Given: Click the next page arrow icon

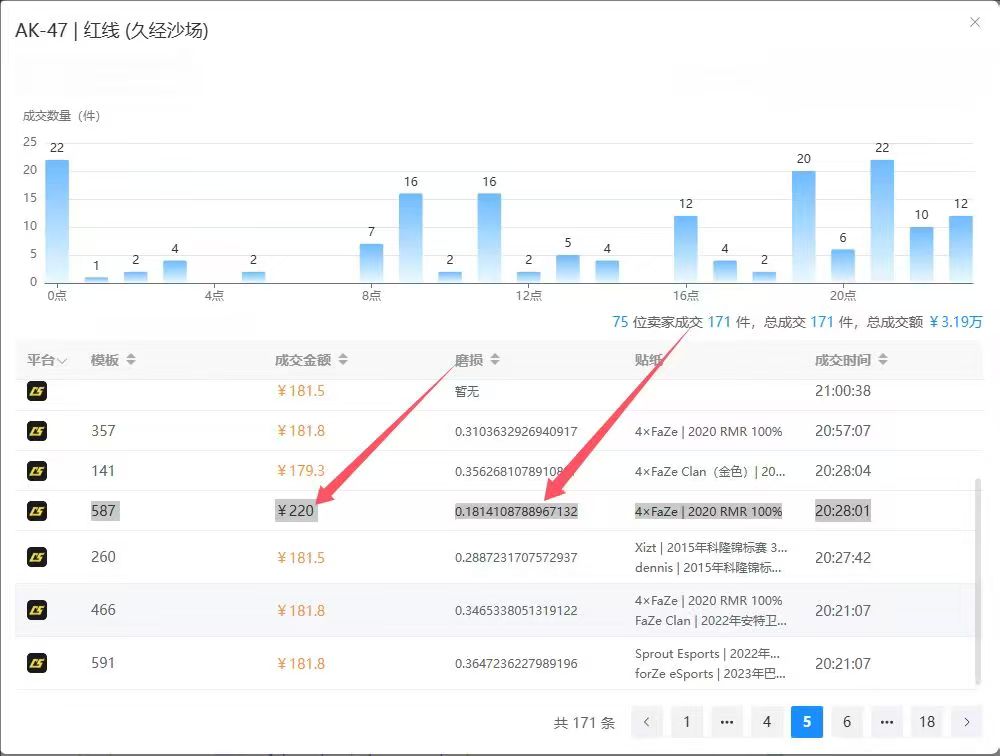Looking at the screenshot, I should 966,721.
